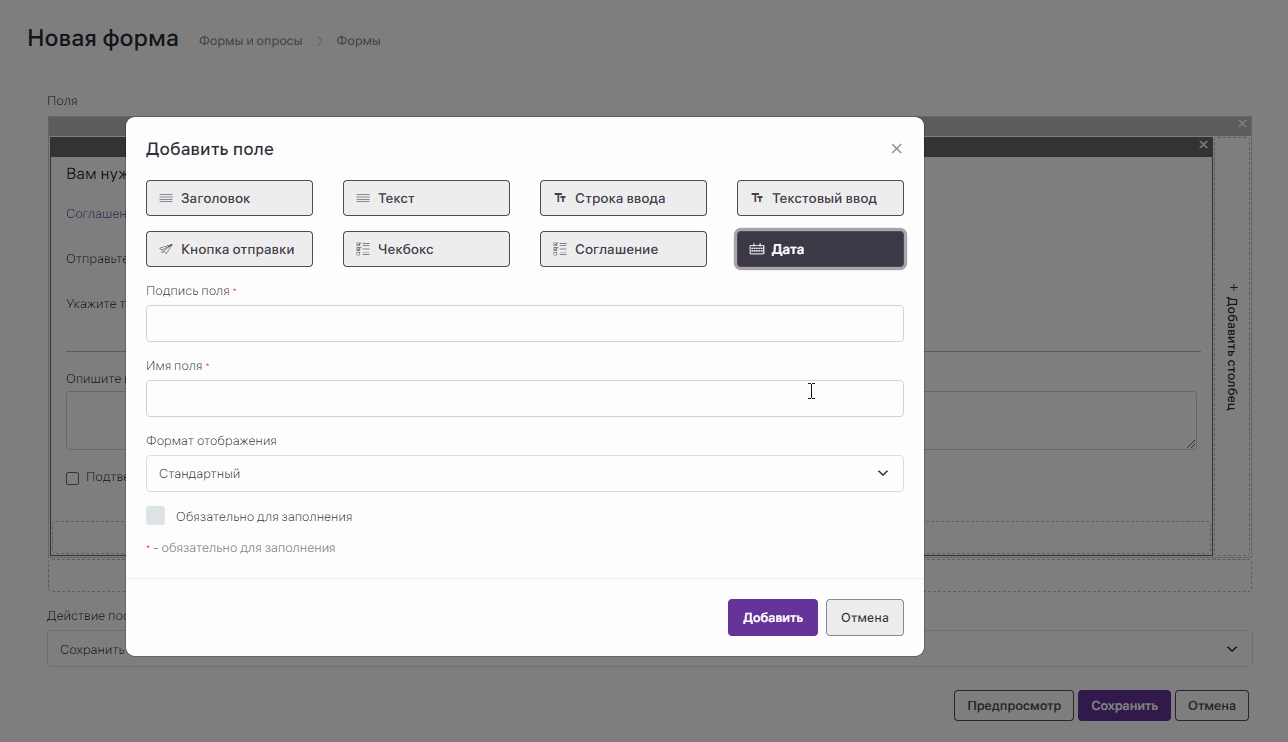Pick the Соглашение field type

click(623, 249)
